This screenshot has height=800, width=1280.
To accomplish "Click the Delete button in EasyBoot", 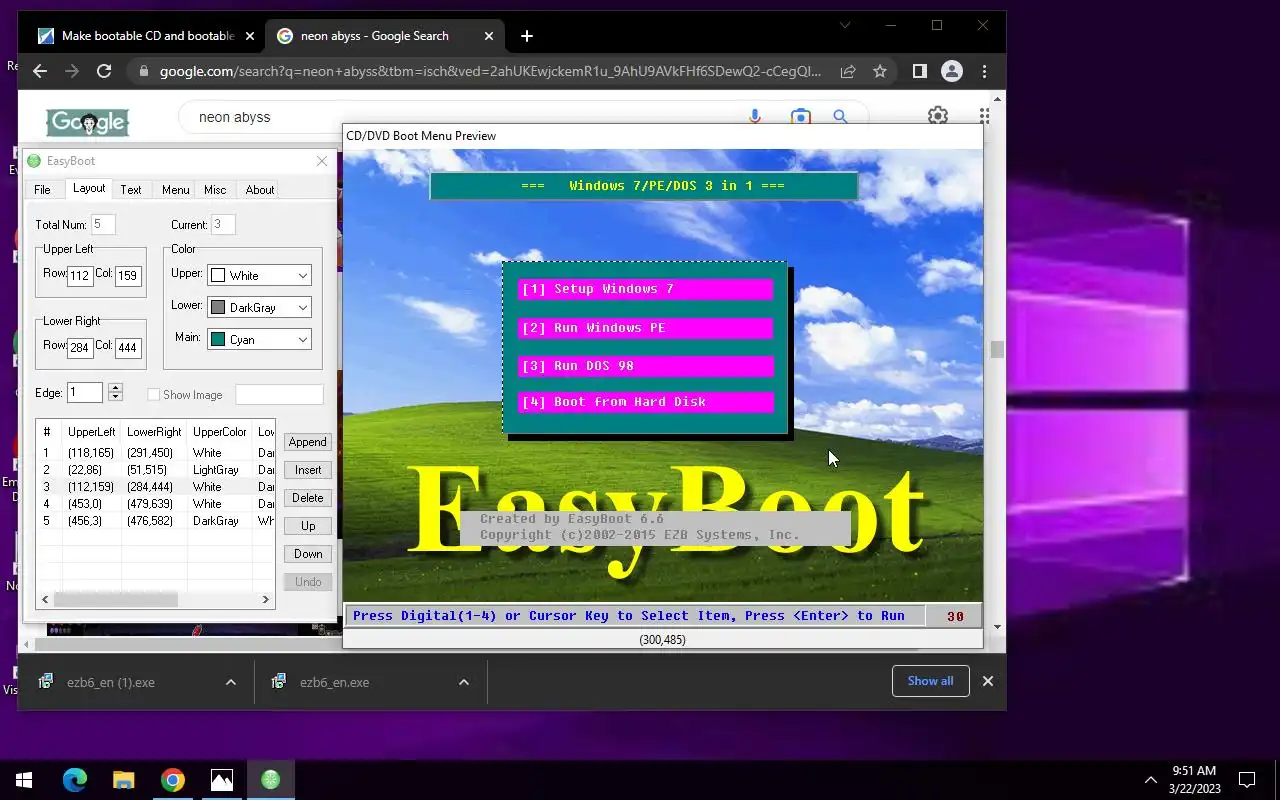I will click(307, 498).
